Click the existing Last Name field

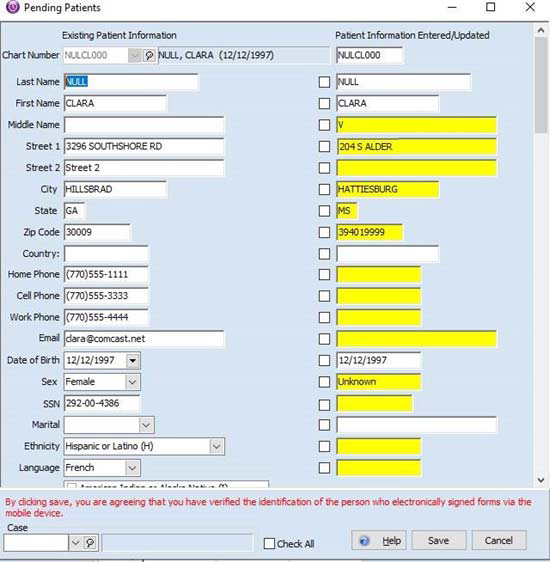(131, 82)
